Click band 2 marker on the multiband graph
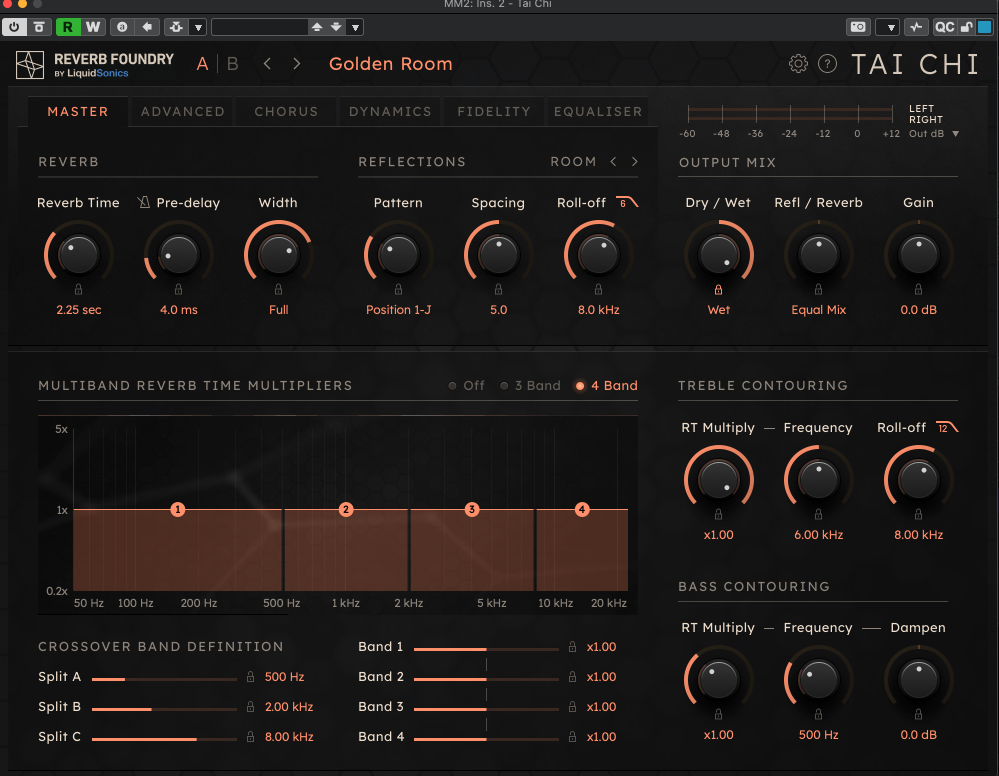999x776 pixels. 346,509
